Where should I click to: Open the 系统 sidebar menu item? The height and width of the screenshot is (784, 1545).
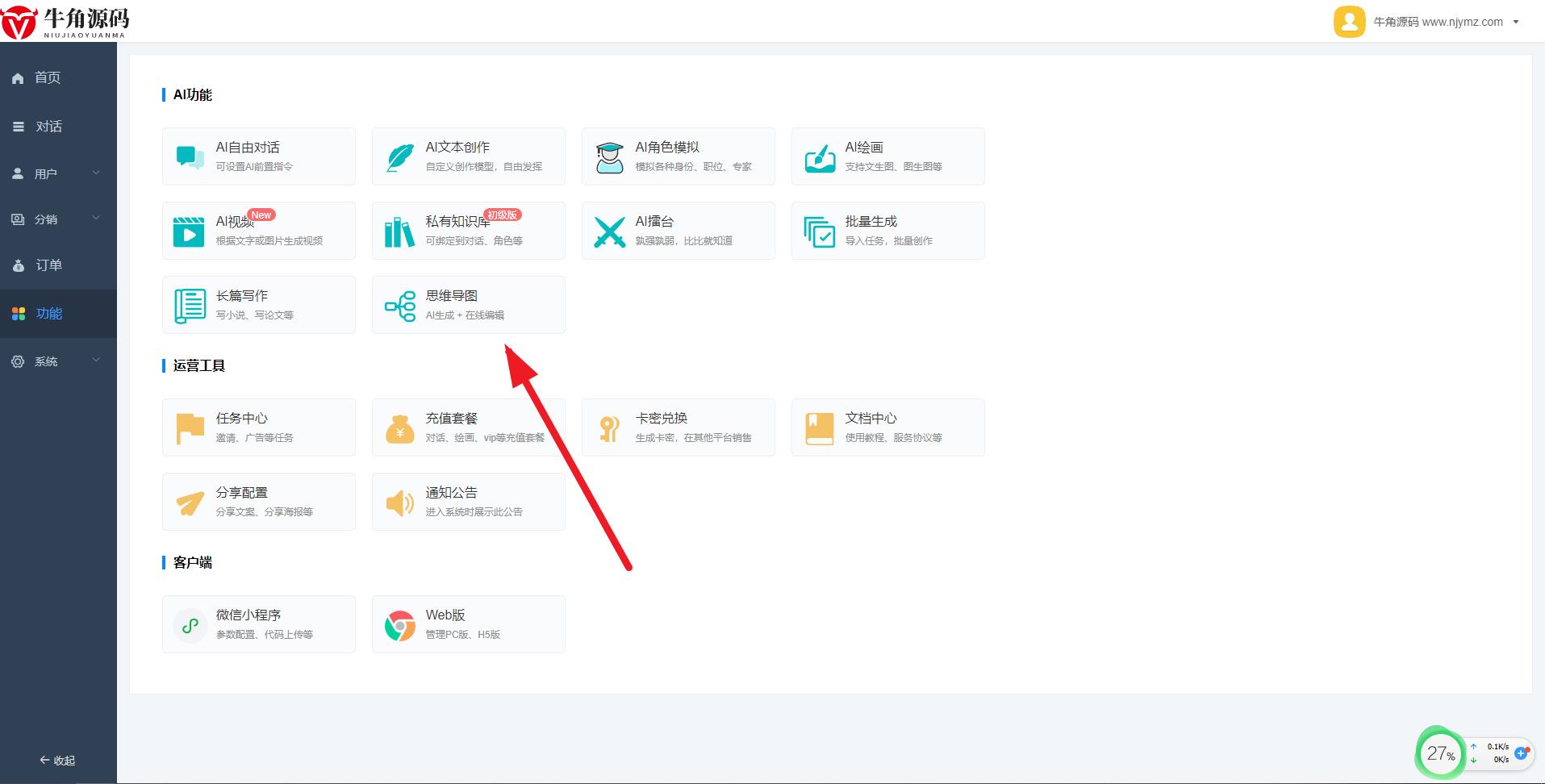pos(58,361)
